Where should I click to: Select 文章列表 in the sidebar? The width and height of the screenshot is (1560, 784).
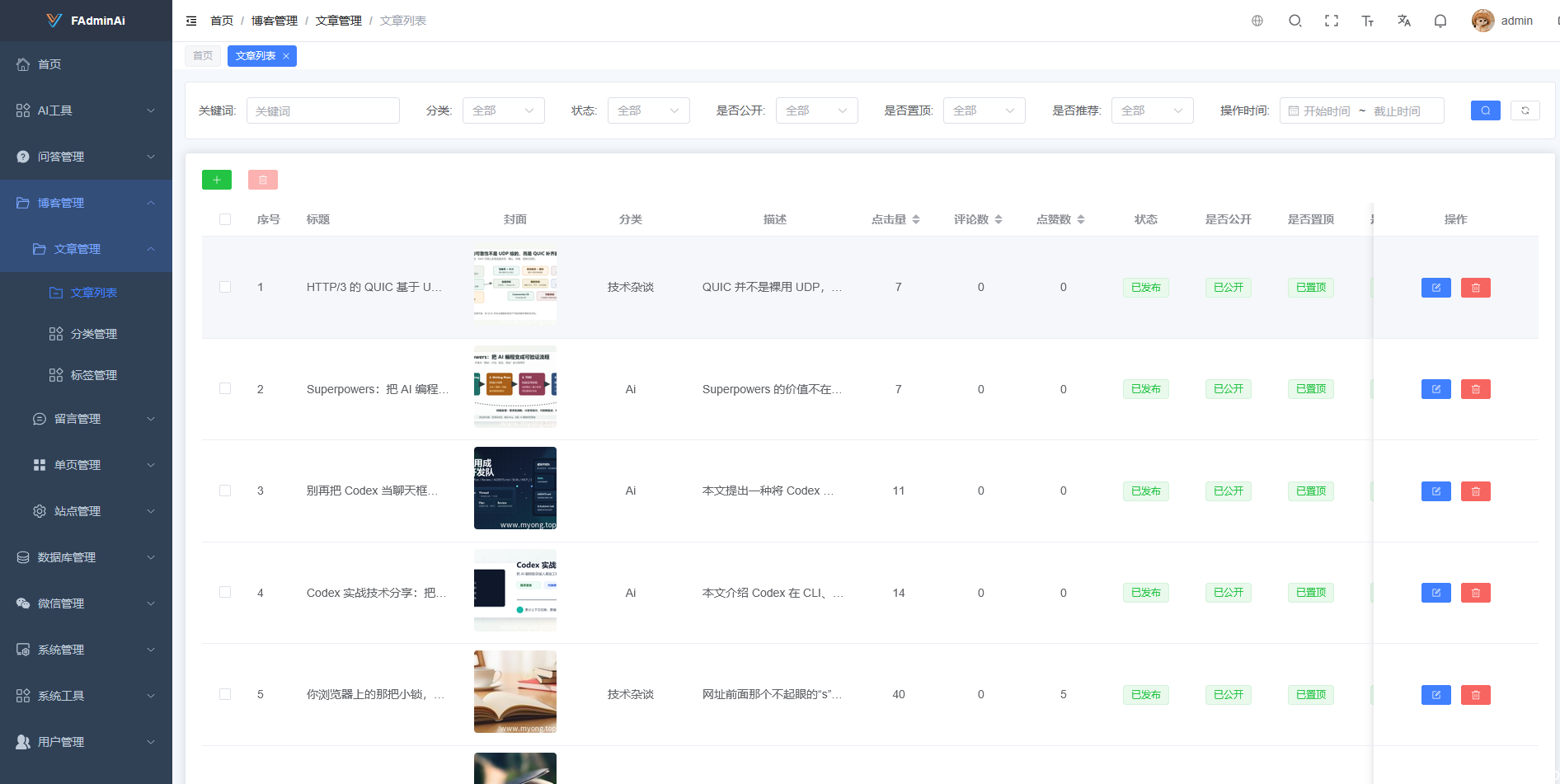(86, 293)
